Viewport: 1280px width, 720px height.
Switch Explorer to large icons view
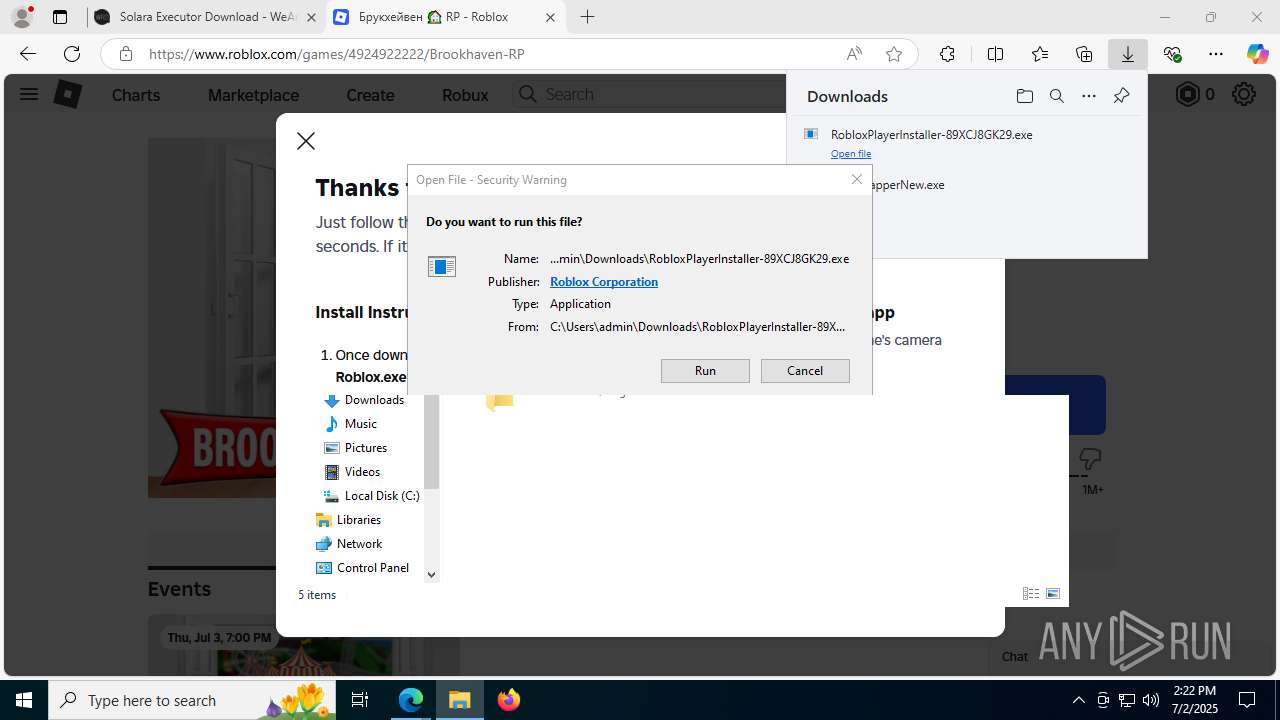(x=1053, y=593)
